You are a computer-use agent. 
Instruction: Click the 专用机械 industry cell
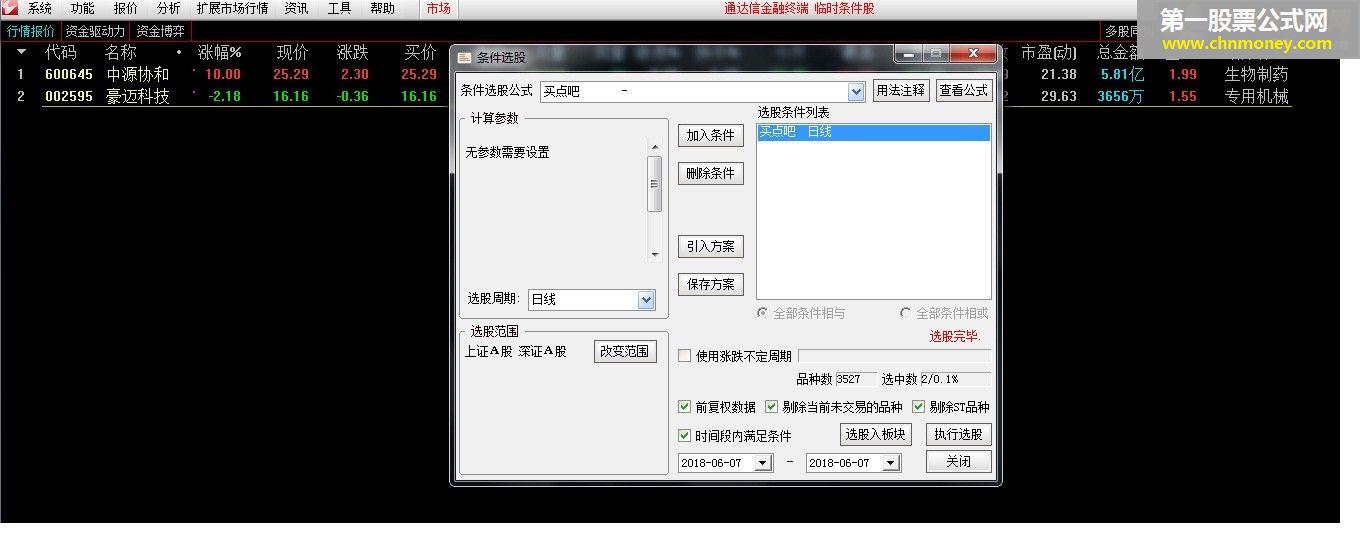click(1257, 96)
